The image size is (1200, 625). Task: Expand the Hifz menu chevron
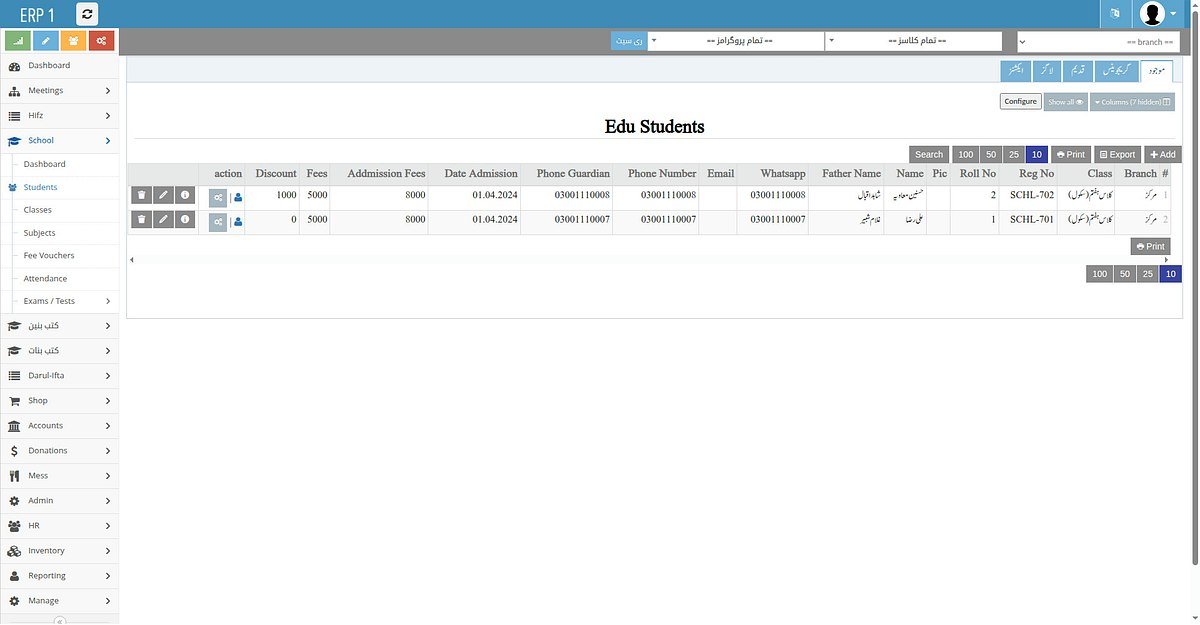click(107, 116)
